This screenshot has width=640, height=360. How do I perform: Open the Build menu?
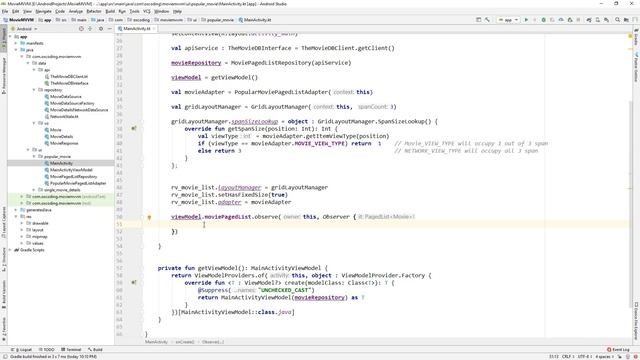click(x=110, y=11)
